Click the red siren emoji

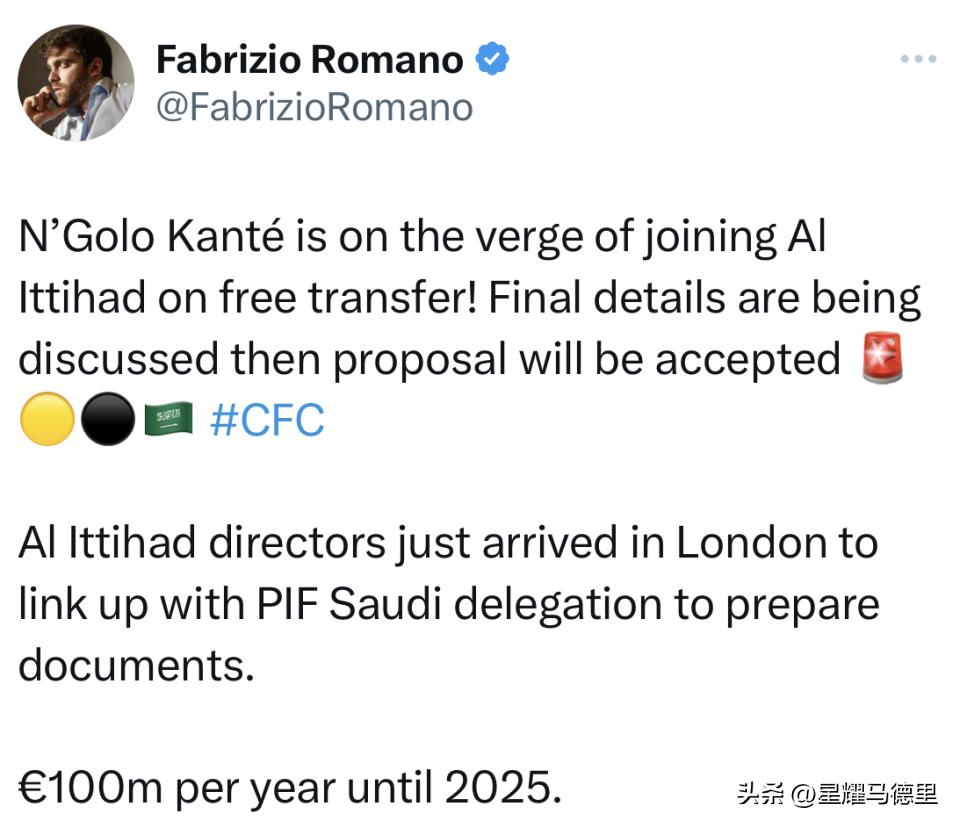pos(882,360)
